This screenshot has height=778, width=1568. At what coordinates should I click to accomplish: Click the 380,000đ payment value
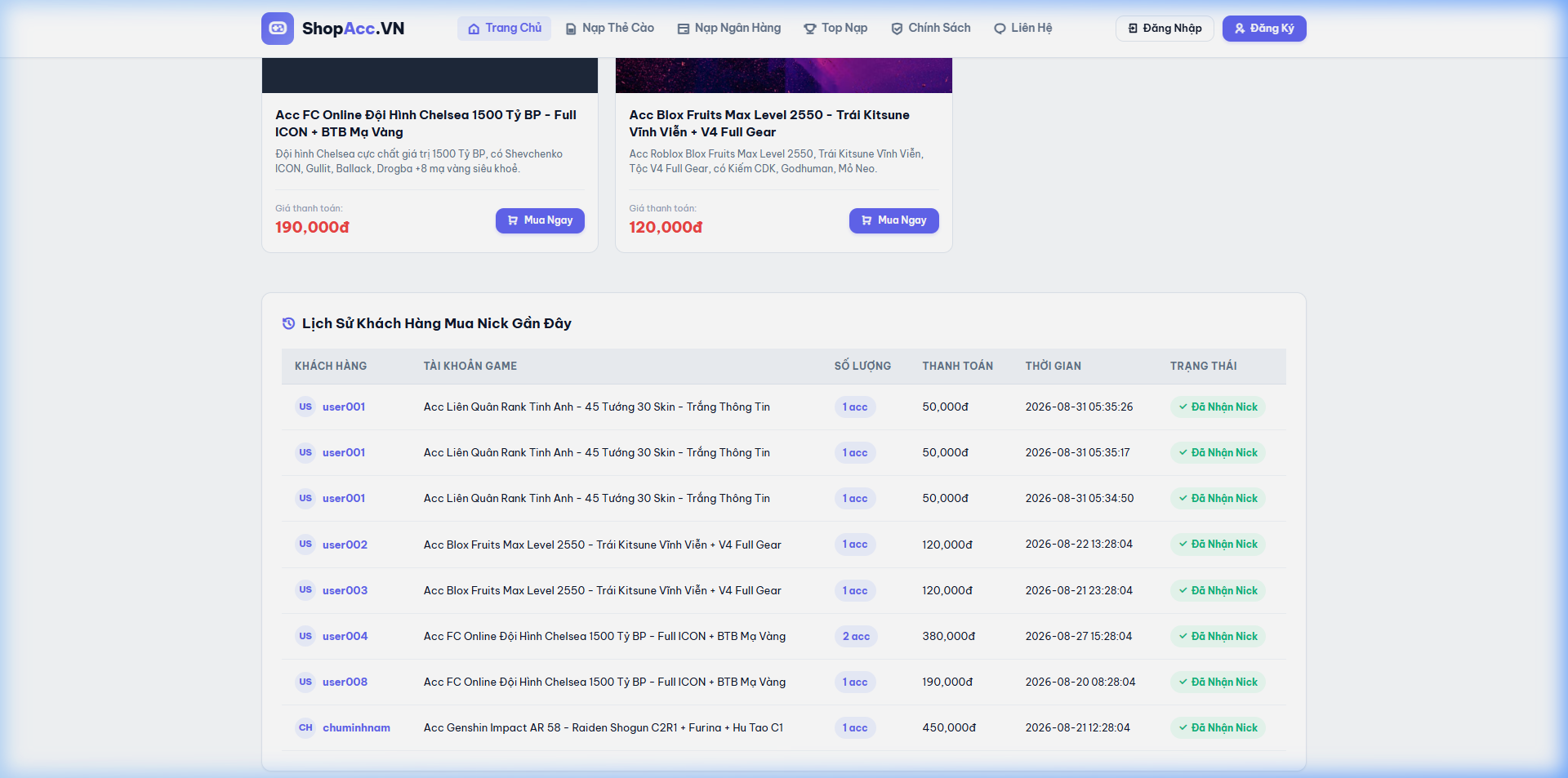(949, 636)
